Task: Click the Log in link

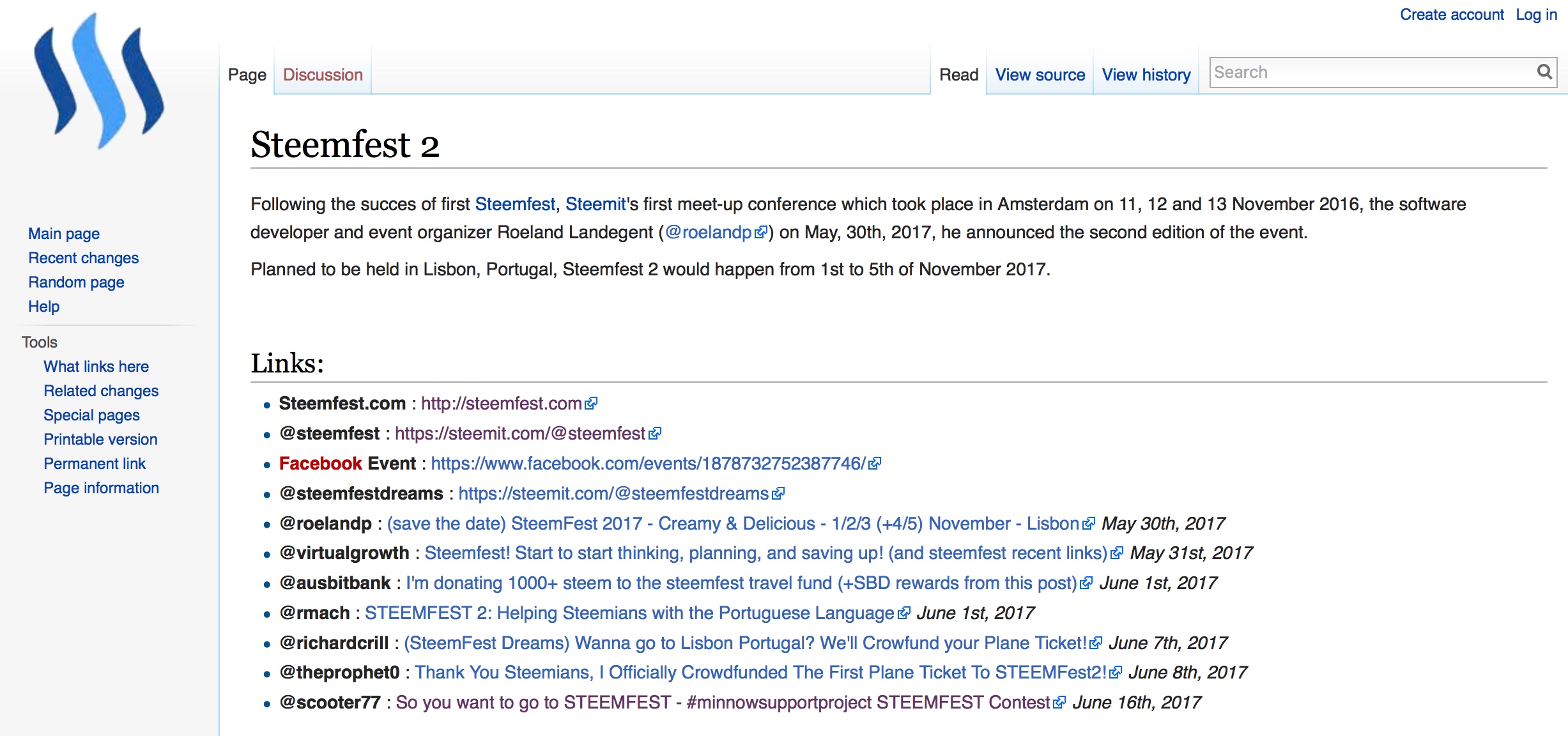Action: coord(1536,15)
